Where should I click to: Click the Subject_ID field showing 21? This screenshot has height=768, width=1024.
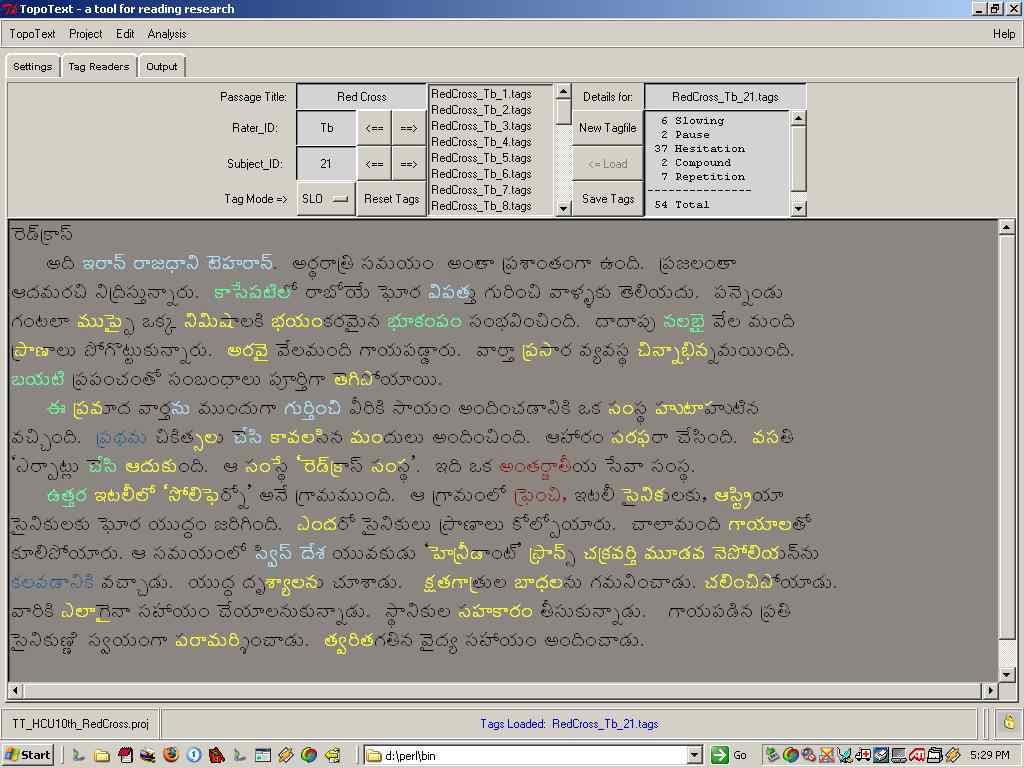coord(326,163)
